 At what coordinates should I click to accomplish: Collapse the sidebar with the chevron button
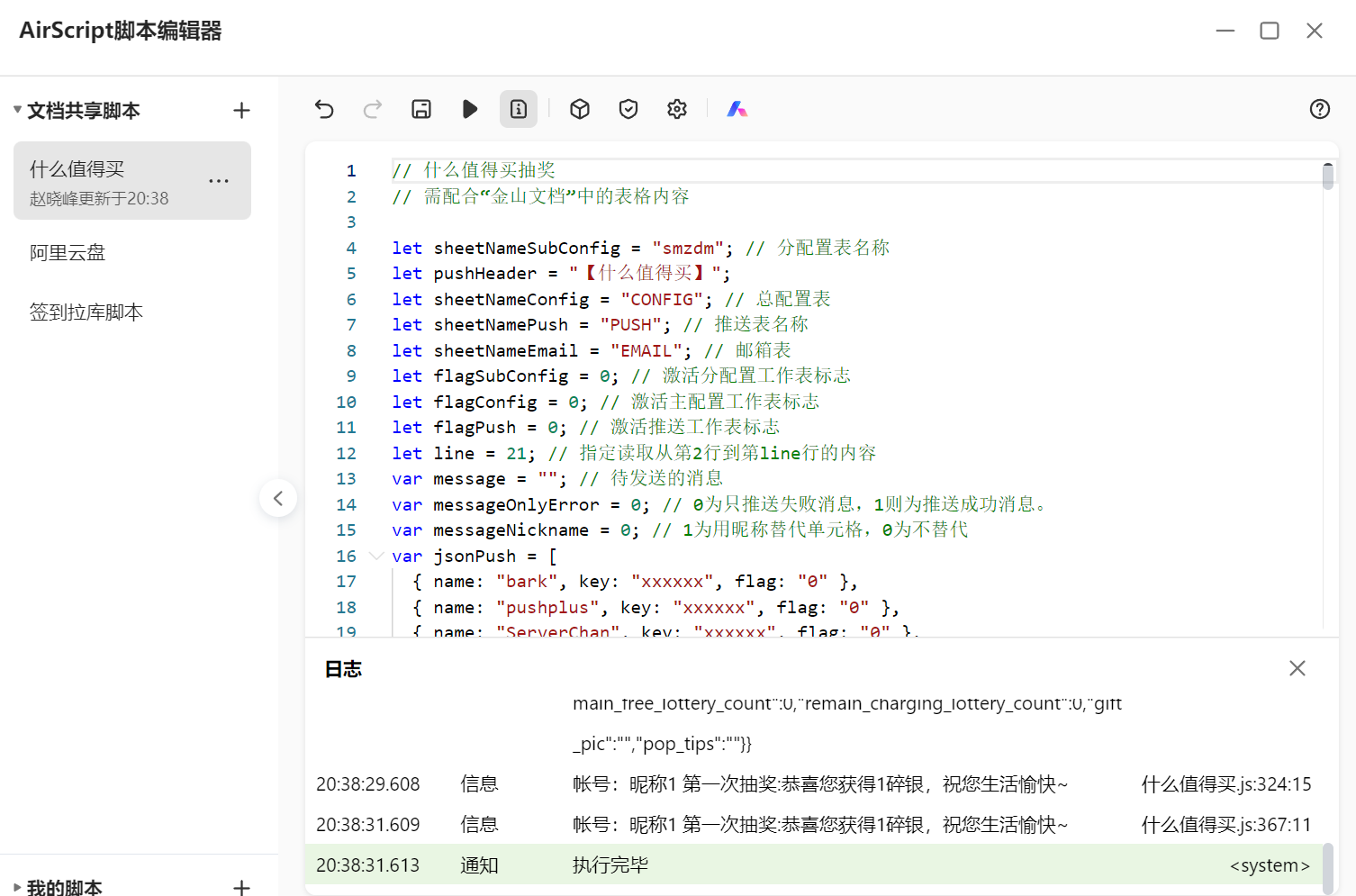click(278, 498)
